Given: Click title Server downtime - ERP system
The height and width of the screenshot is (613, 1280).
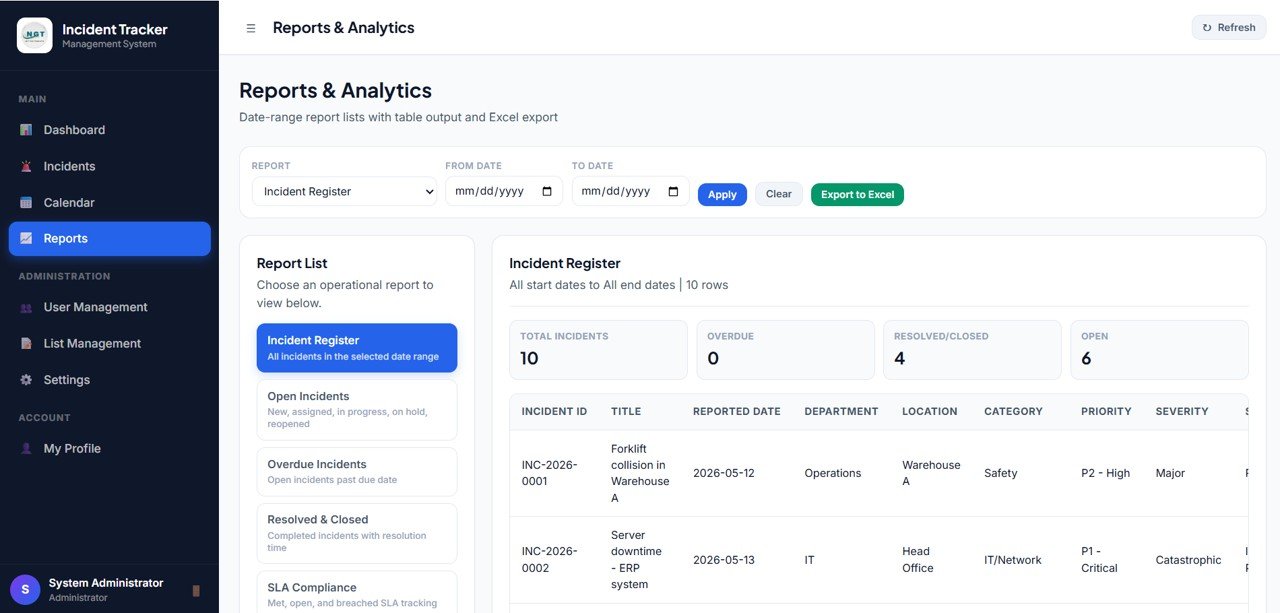Looking at the screenshot, I should [x=637, y=560].
